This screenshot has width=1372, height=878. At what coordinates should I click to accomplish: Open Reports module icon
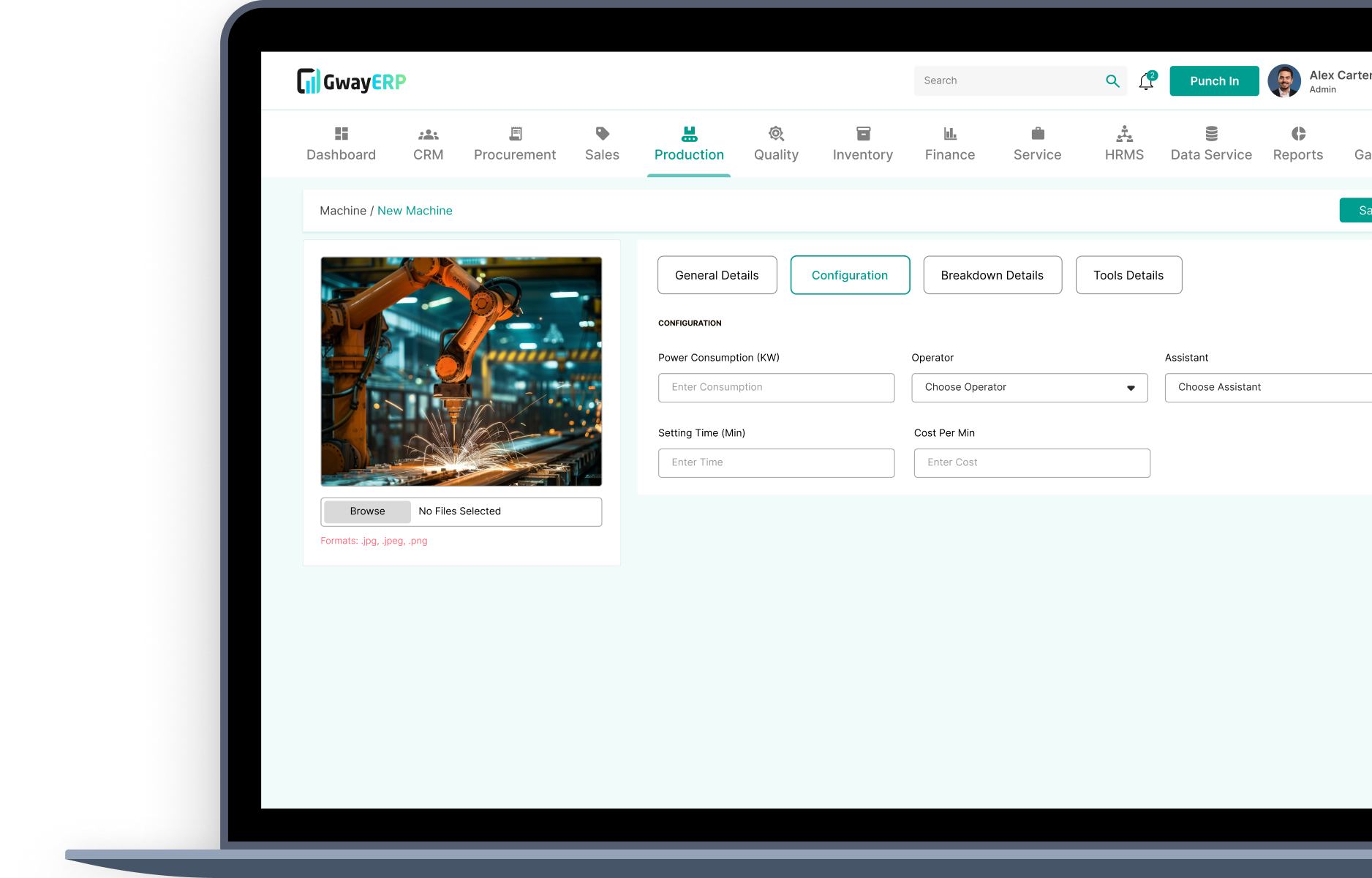point(1298,134)
